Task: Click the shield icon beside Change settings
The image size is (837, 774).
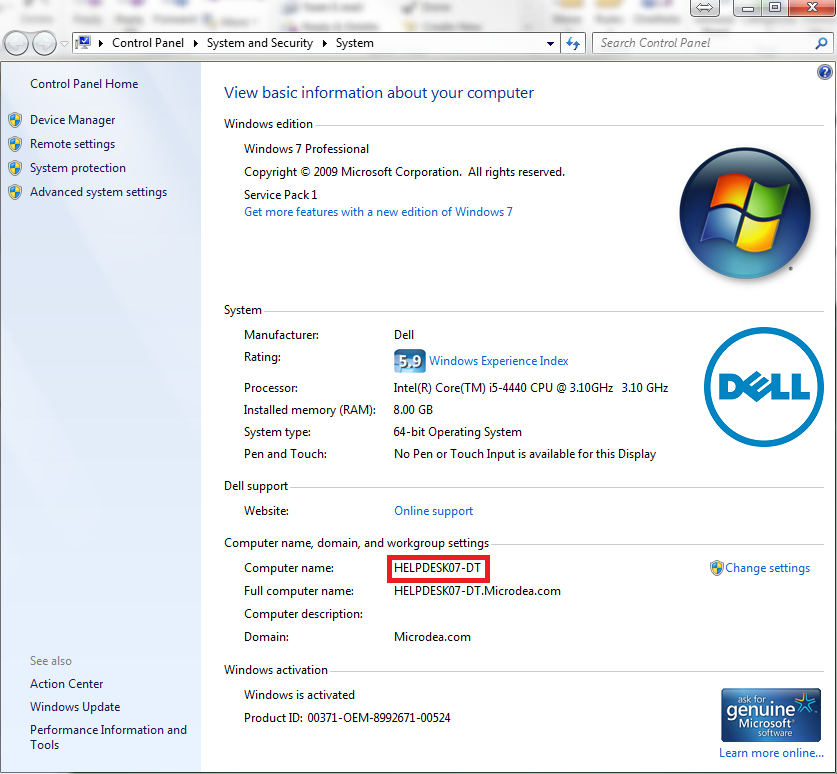Action: pos(716,568)
